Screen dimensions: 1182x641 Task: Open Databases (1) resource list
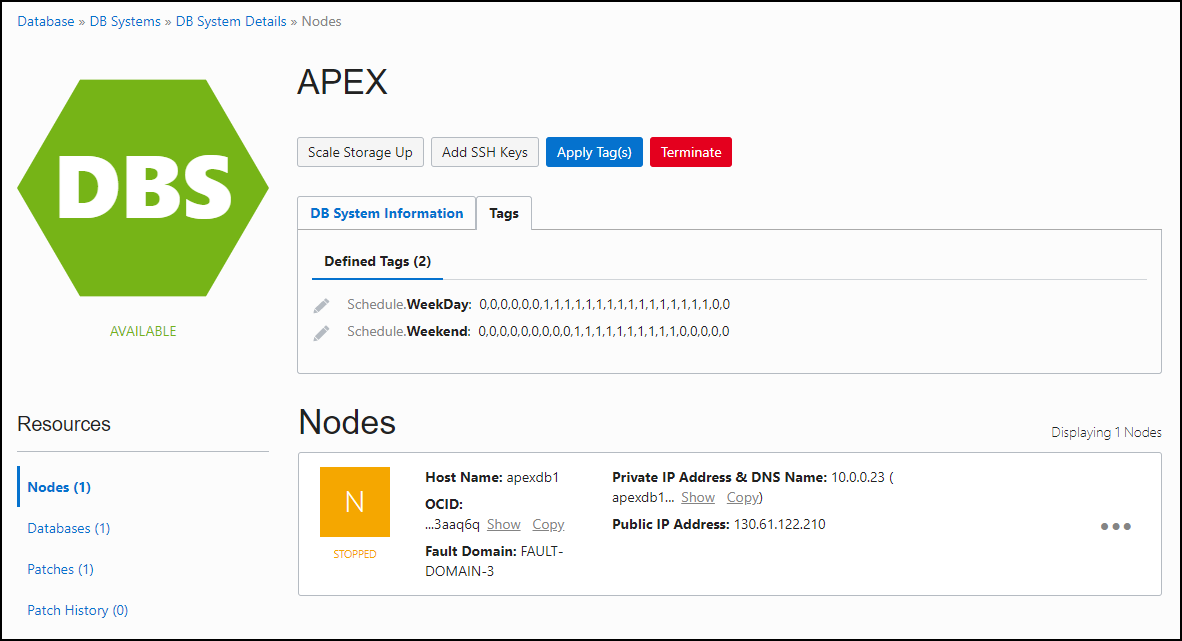click(69, 528)
